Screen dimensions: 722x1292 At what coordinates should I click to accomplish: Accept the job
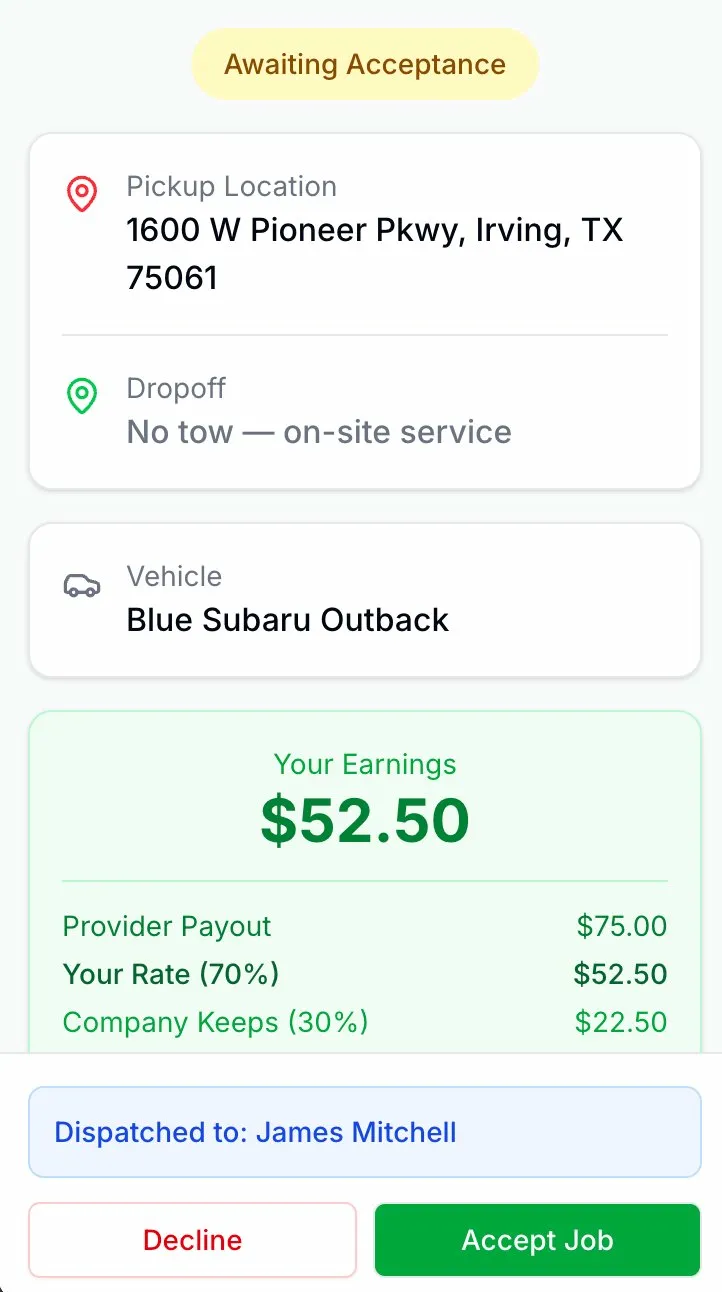pyautogui.click(x=537, y=1240)
